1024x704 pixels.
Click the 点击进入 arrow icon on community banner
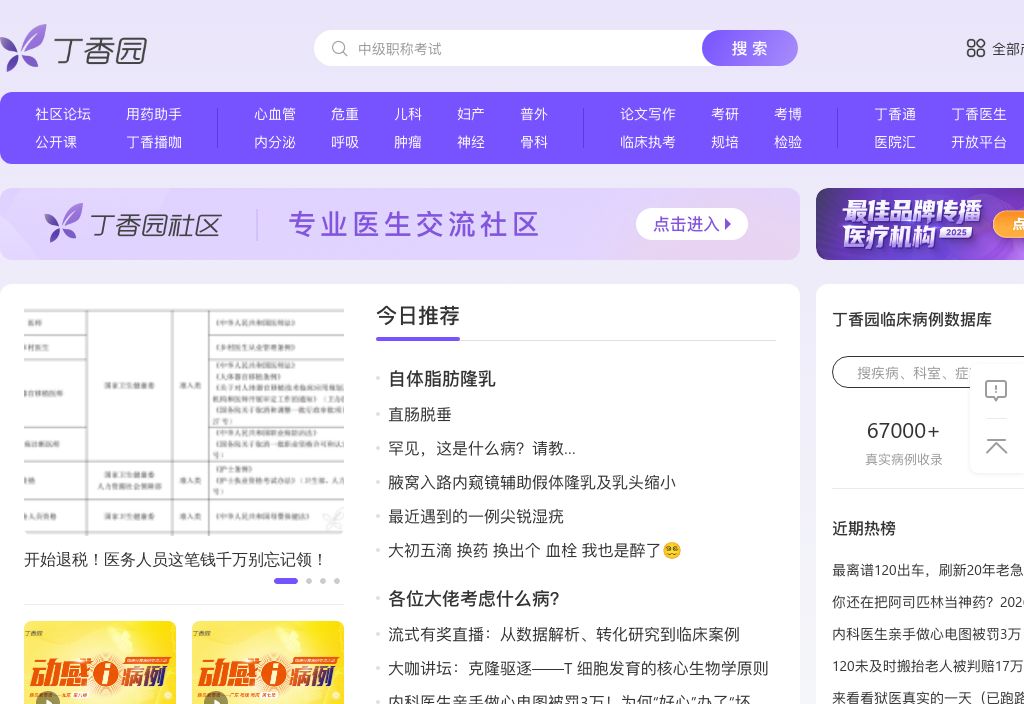pyautogui.click(x=728, y=224)
